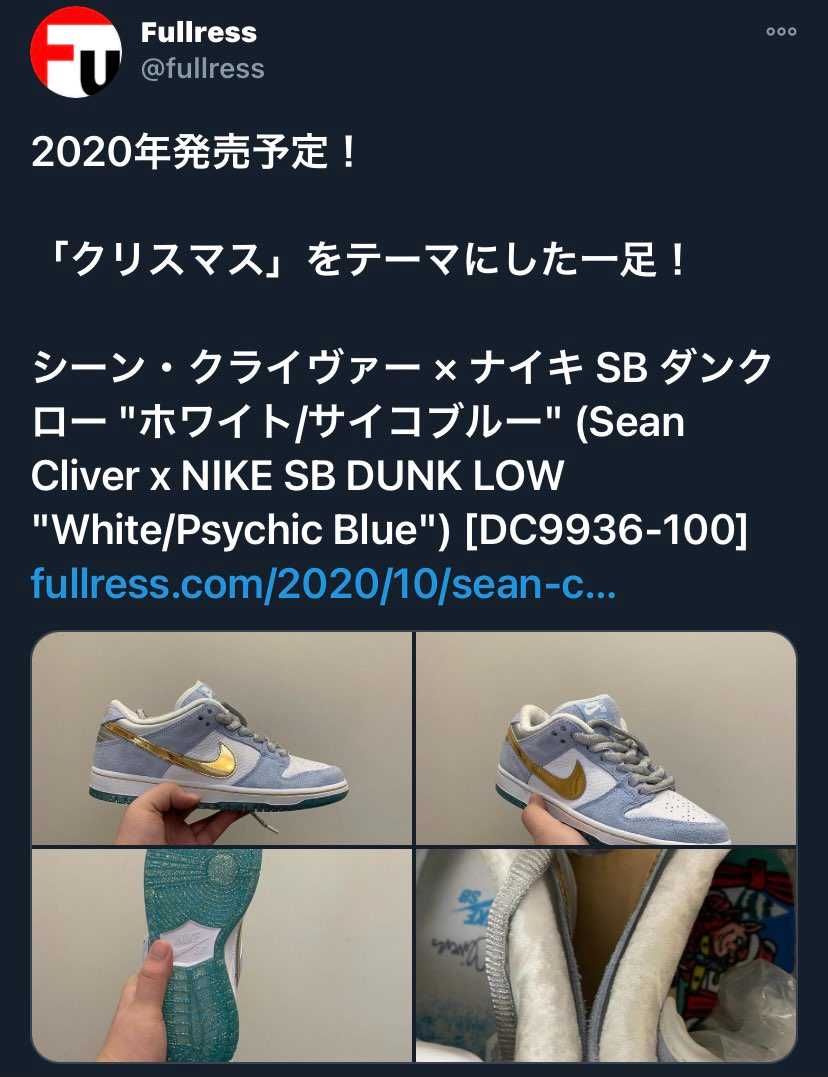Open the Fullress profile avatar

(76, 52)
